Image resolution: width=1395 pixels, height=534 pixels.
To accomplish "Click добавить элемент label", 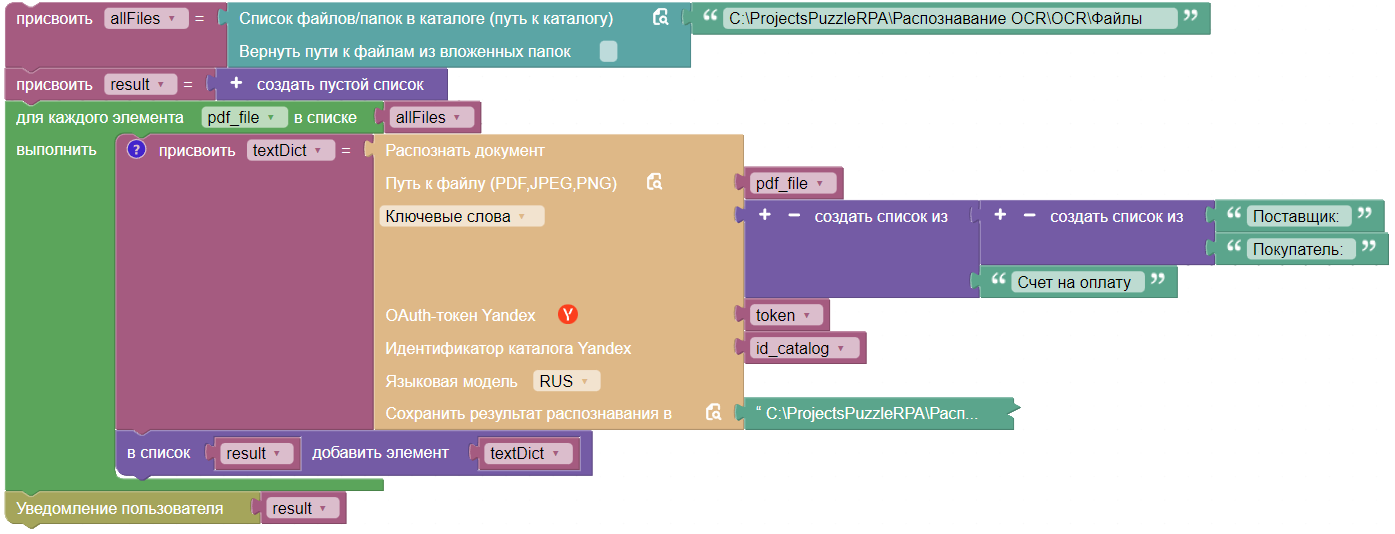I will [380, 453].
